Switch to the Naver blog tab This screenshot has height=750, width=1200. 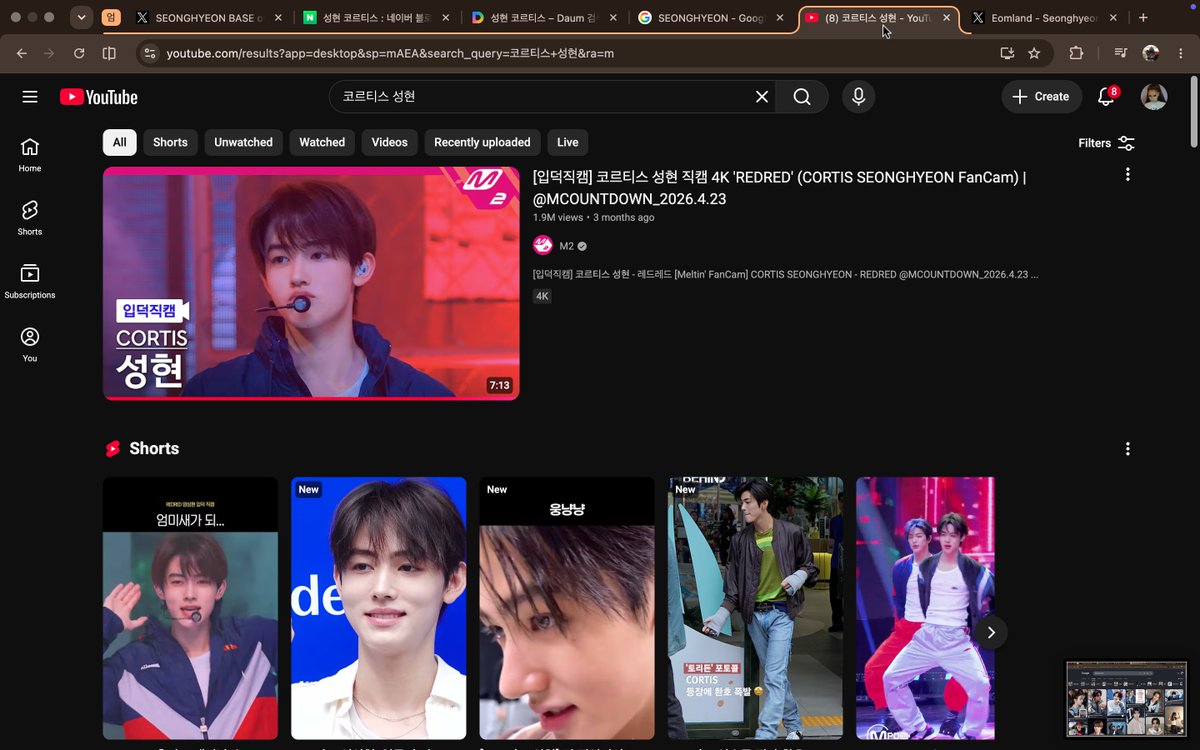click(x=375, y=18)
